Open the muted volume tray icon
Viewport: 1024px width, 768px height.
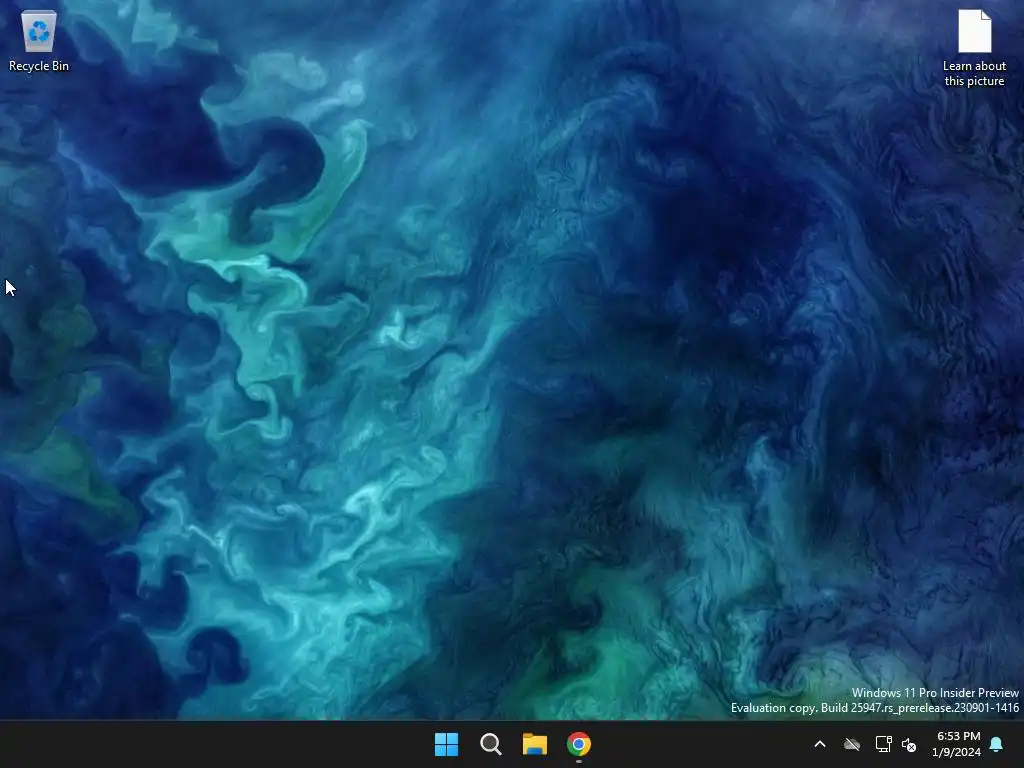point(909,744)
